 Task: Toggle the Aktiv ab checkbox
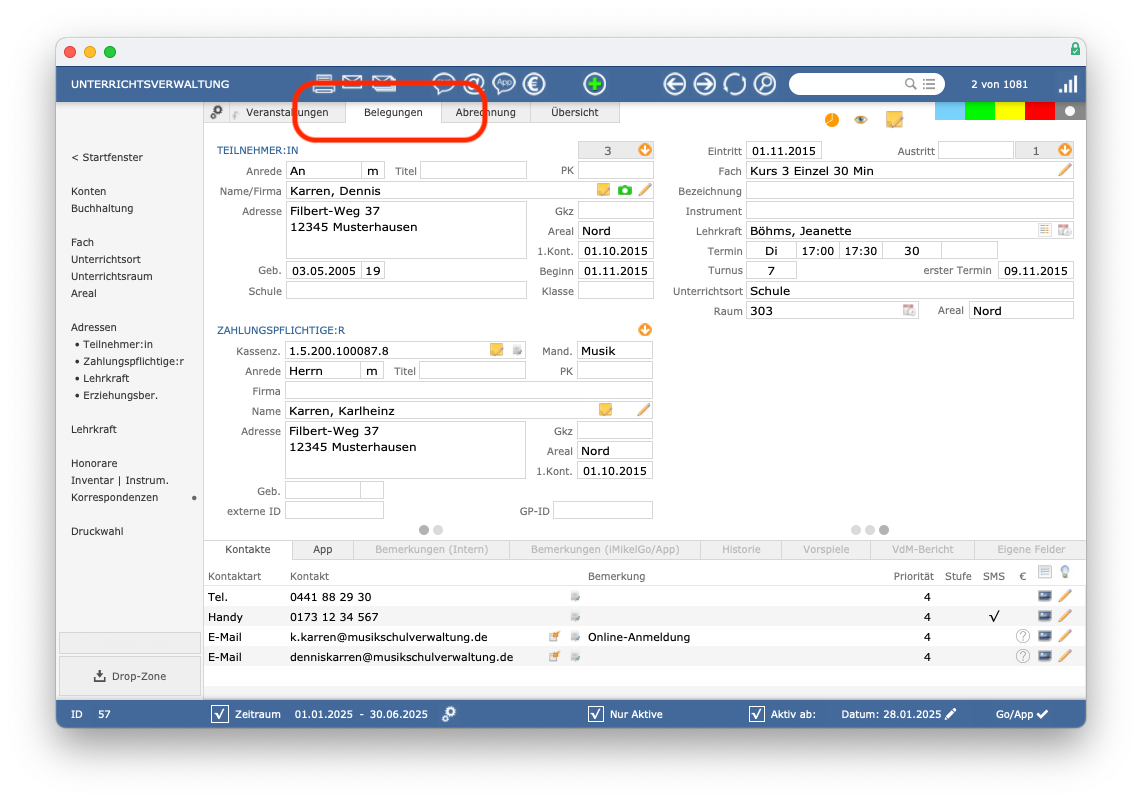tap(757, 714)
